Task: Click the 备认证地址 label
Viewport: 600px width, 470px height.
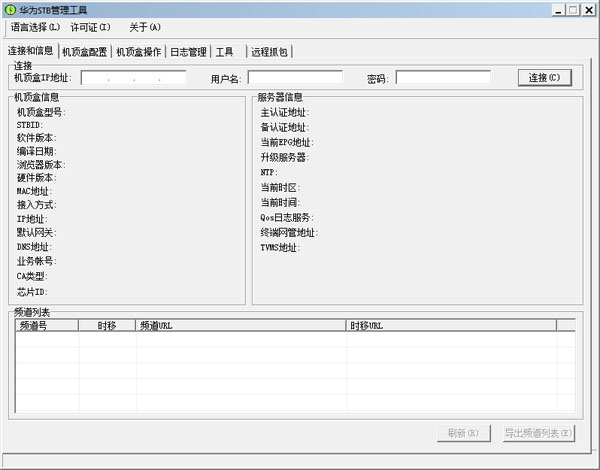Action: point(285,127)
